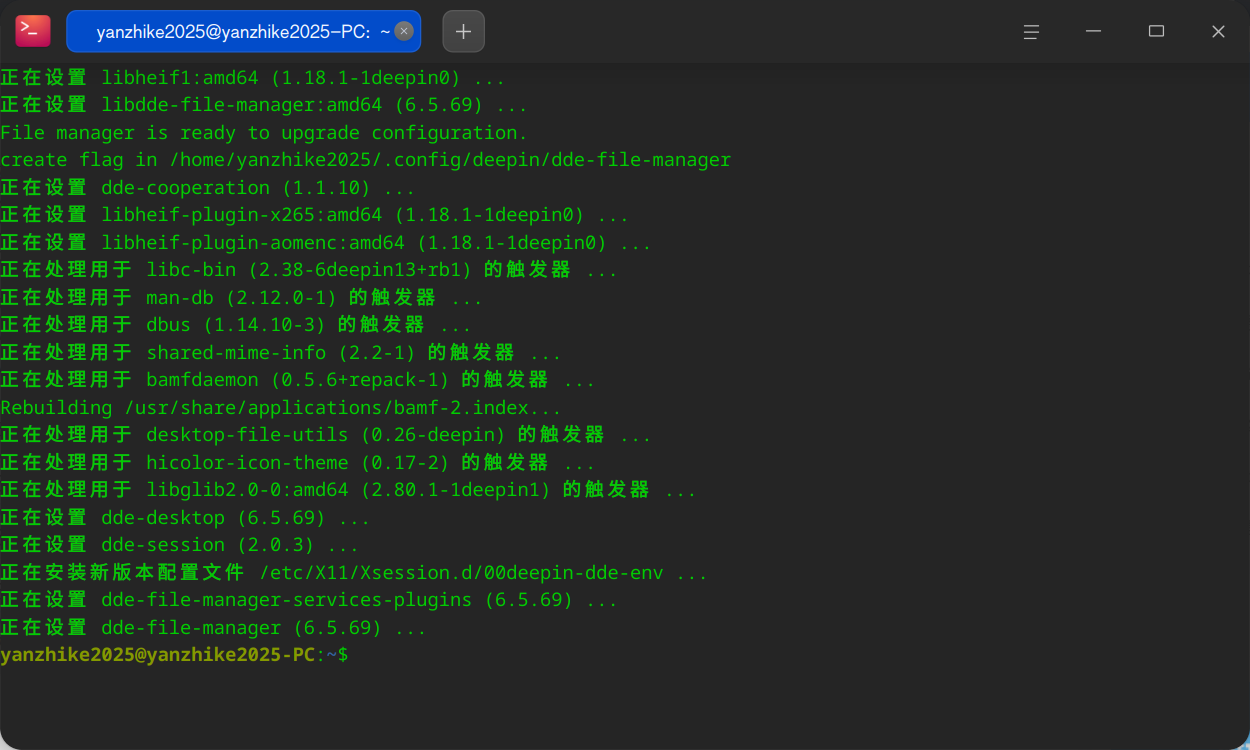Select the libdde-file-manager:amd64 (6.5.69) line
1250x750 pixels.
point(264,105)
